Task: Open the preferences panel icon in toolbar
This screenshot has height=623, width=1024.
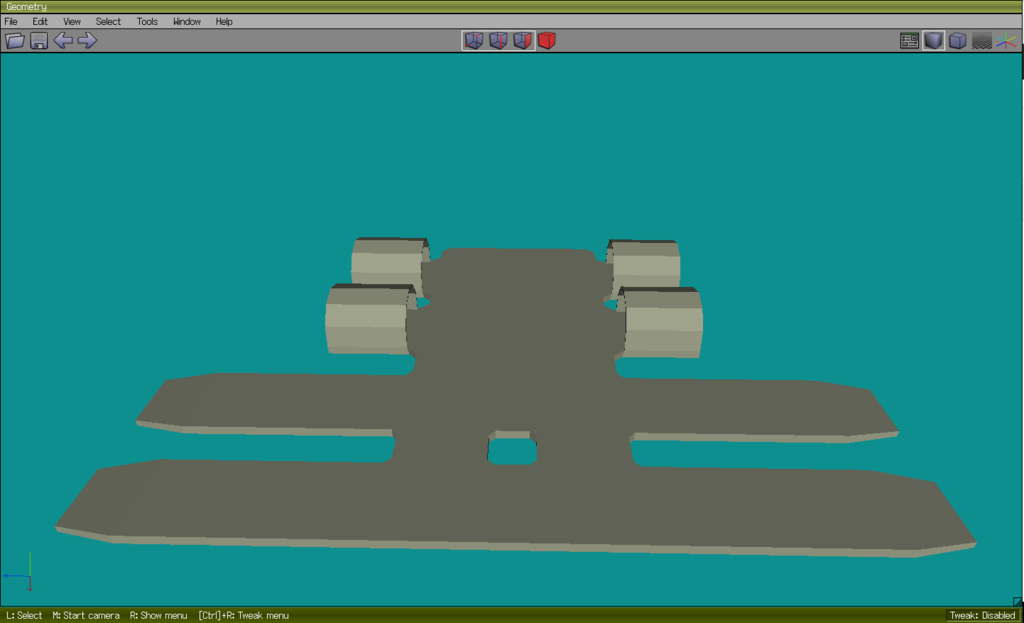Action: (909, 41)
